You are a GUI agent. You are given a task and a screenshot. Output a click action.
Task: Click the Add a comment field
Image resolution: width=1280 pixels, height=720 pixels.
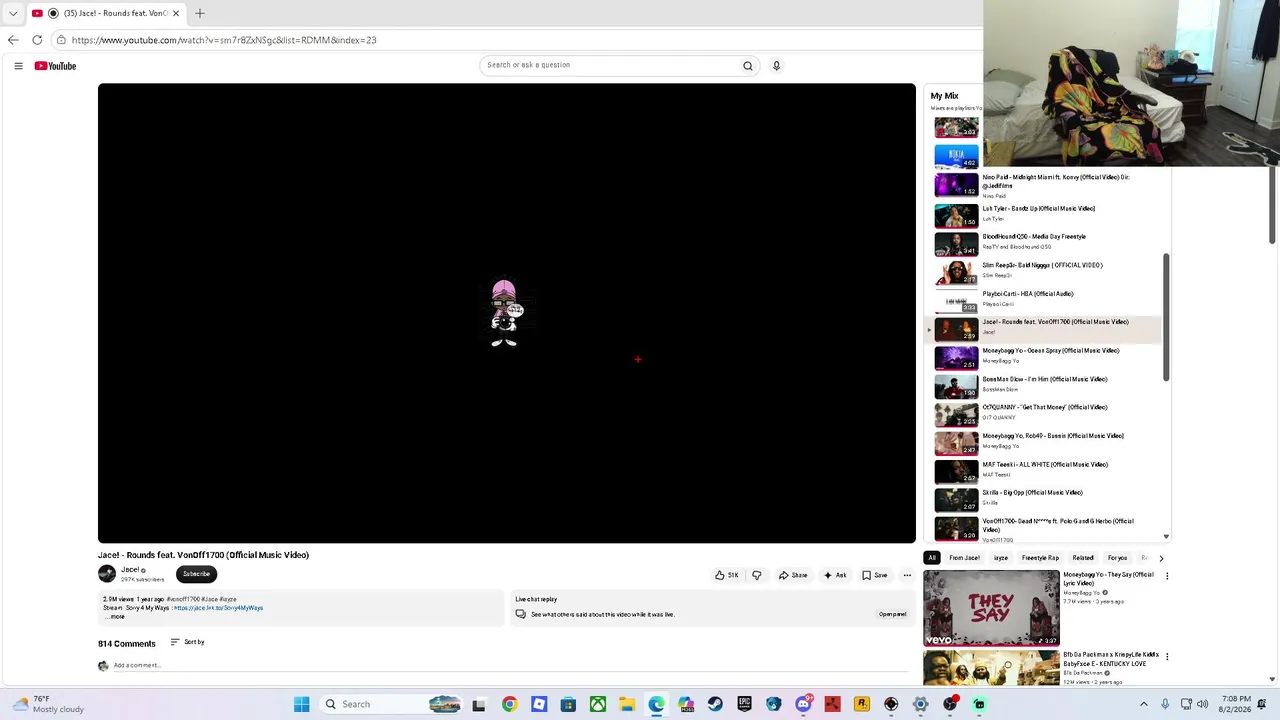click(x=510, y=666)
